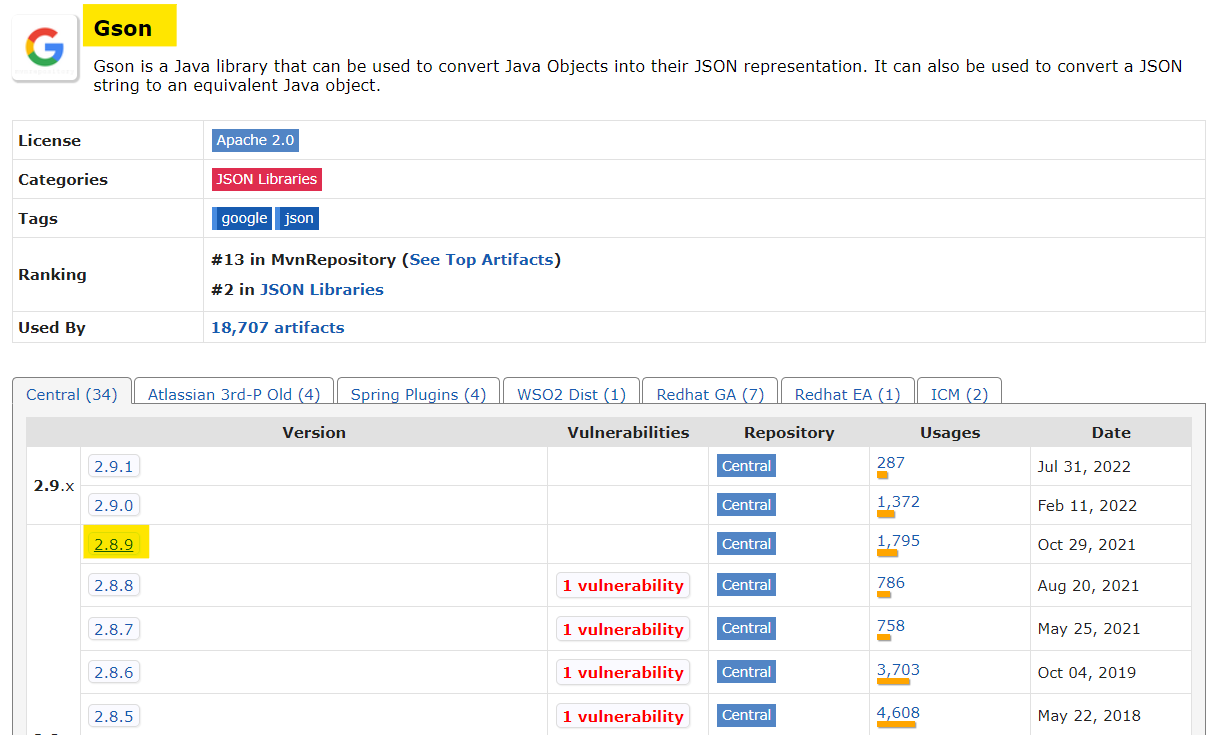Click Central repository badge for 2.9.1
Screen dimensions: 1215x735
pyautogui.click(x=746, y=466)
